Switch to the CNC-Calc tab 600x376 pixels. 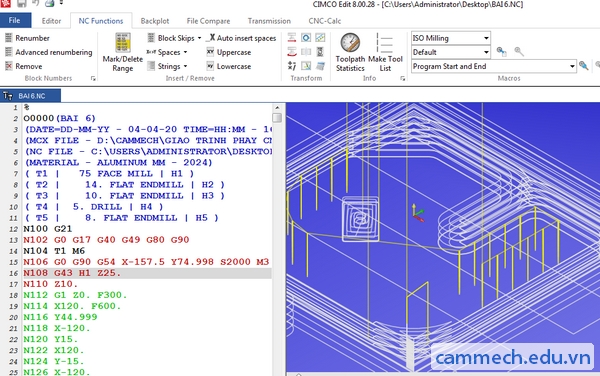[x=324, y=21]
